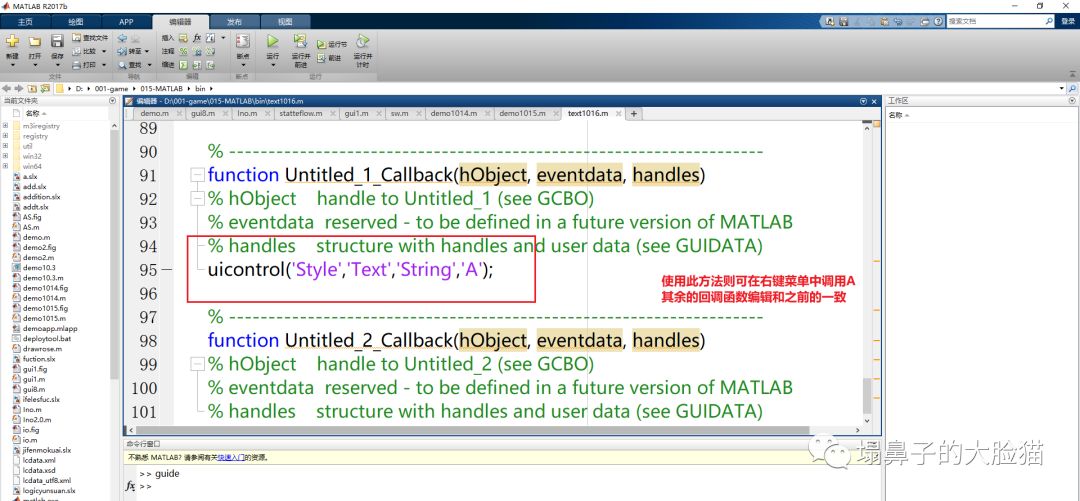Select file demo1015.fig in Current Folder
The height and width of the screenshot is (501, 1080).
coord(45,307)
